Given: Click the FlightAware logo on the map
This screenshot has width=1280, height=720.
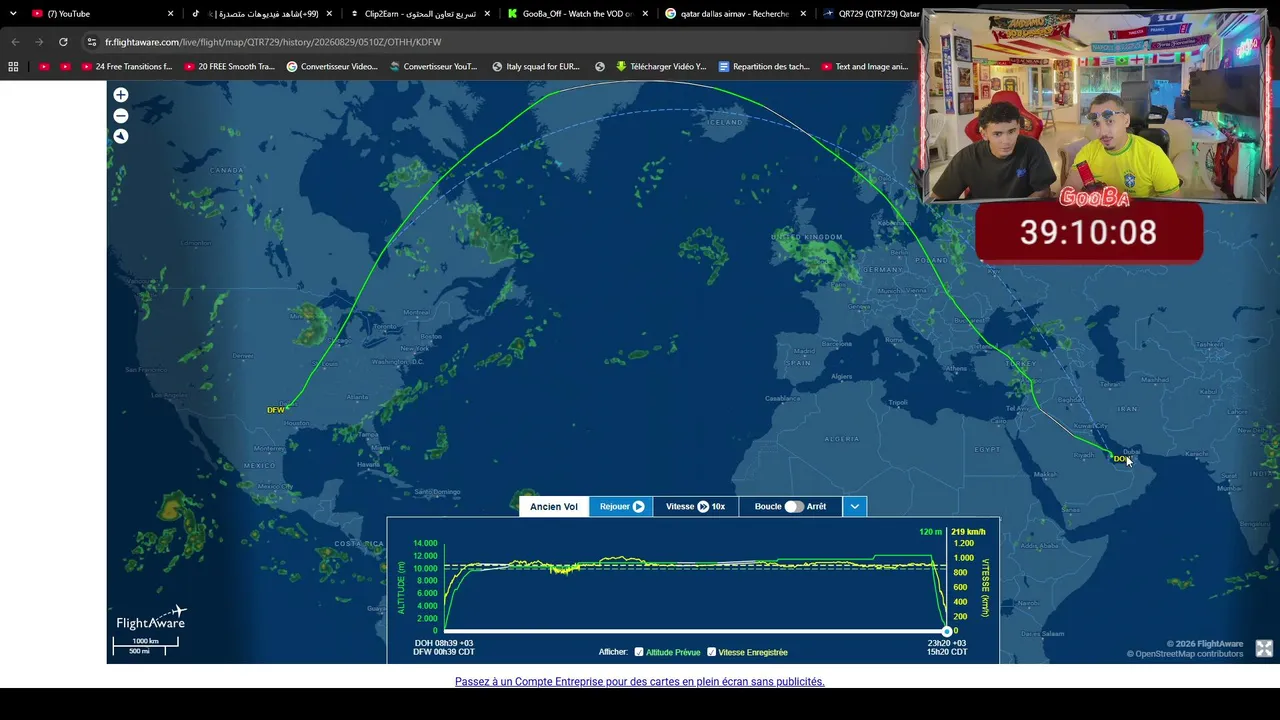Looking at the screenshot, I should click(x=152, y=618).
